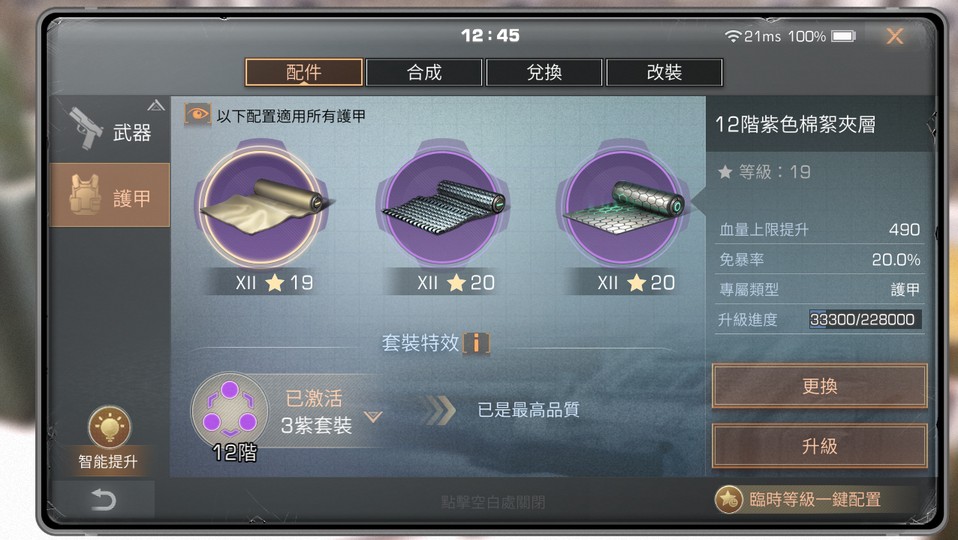Open the set effect info icon
Viewport: 958px width, 540px height.
click(477, 343)
